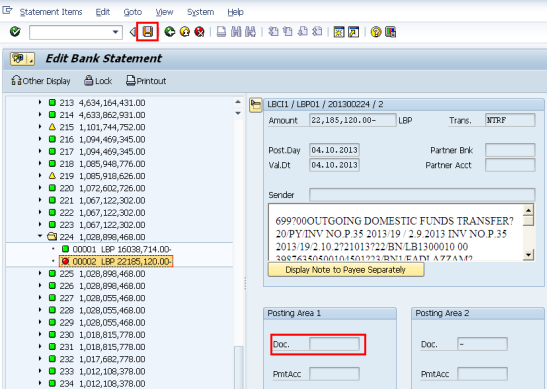Expand statement 225 tree node

(x=40, y=273)
